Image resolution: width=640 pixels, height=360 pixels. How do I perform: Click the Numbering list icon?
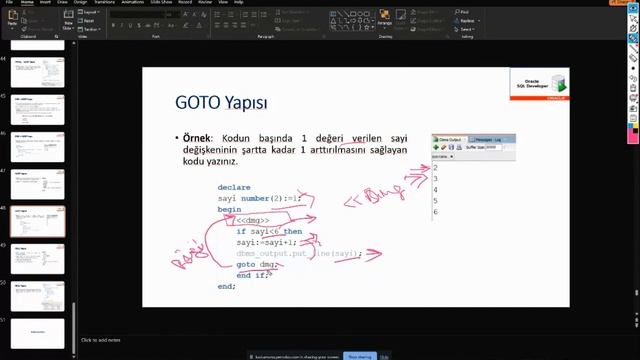coord(231,15)
